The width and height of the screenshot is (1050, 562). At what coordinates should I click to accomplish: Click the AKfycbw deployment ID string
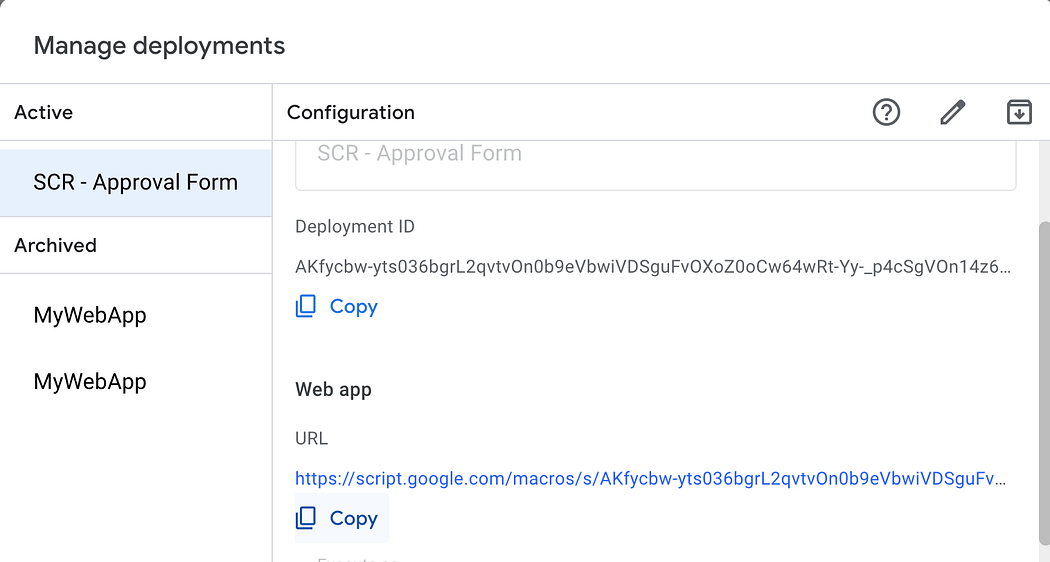click(652, 267)
